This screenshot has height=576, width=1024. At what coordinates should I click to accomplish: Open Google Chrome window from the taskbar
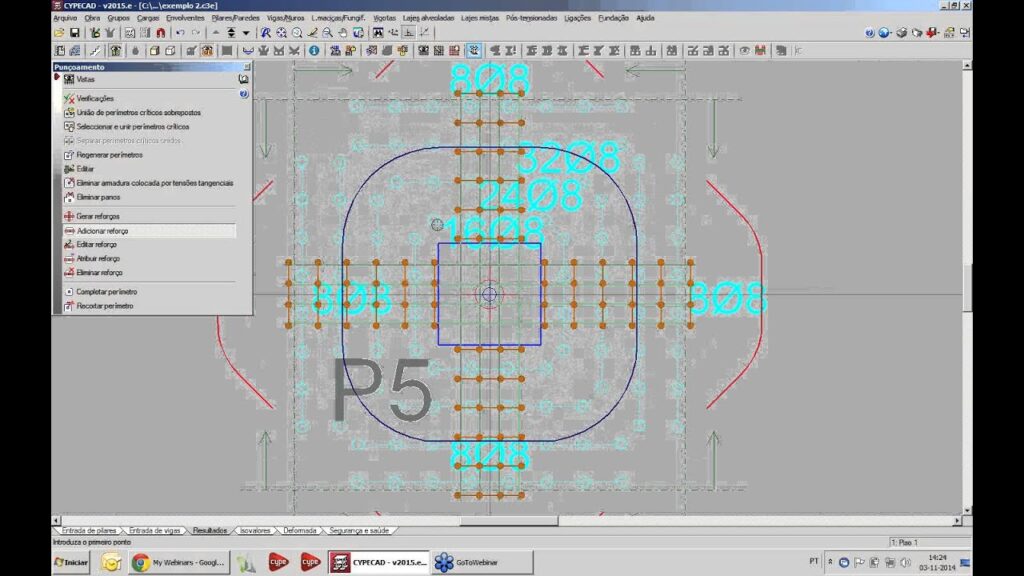tap(181, 563)
